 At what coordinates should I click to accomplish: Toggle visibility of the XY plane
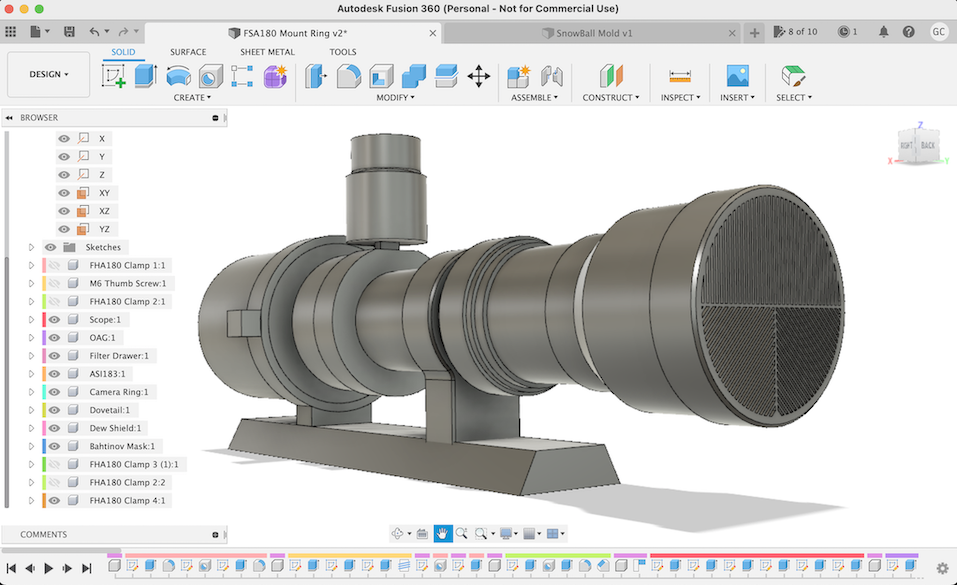[x=63, y=193]
